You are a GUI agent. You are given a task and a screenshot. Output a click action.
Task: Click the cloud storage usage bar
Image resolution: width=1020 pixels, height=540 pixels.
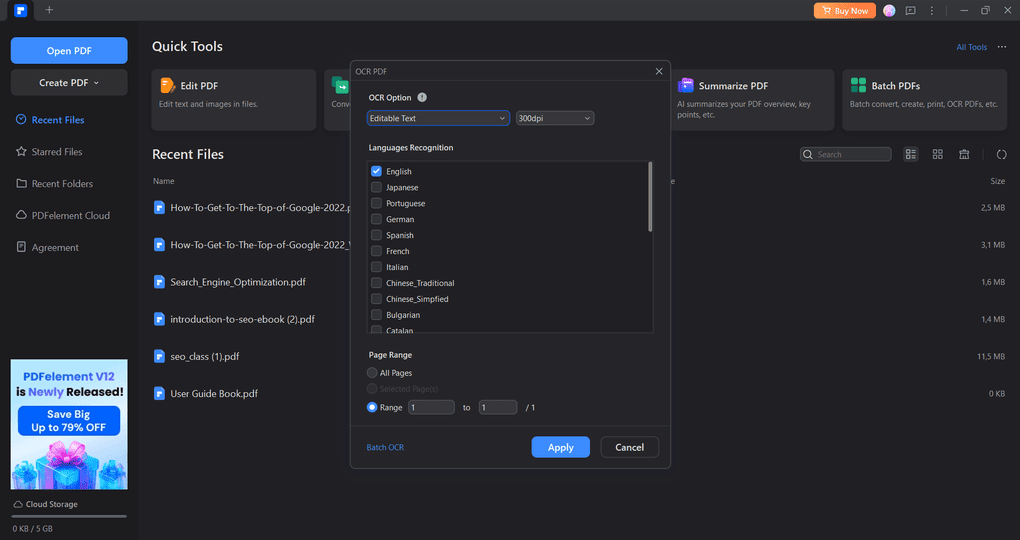point(69,517)
